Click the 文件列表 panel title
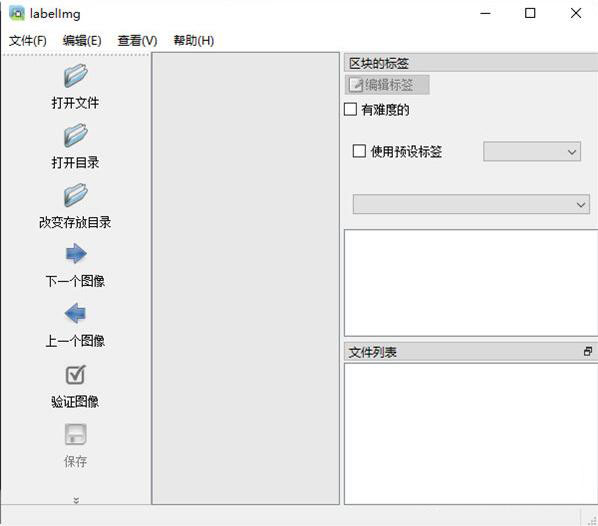The image size is (598, 526). [373, 352]
